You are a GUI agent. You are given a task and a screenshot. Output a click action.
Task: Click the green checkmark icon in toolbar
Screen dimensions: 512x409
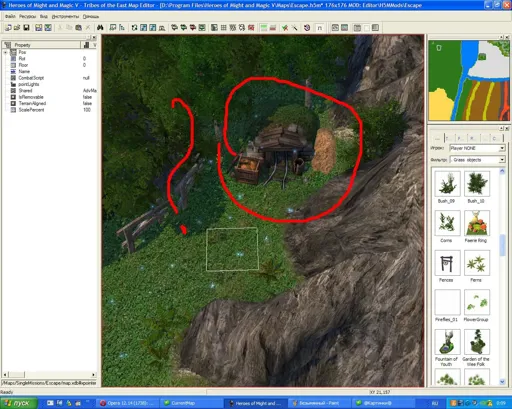pos(285,28)
